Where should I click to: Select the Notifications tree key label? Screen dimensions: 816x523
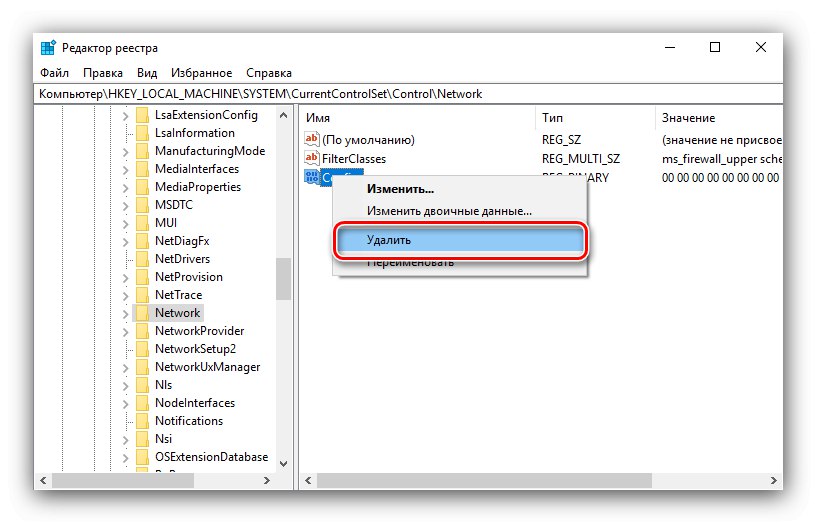189,420
